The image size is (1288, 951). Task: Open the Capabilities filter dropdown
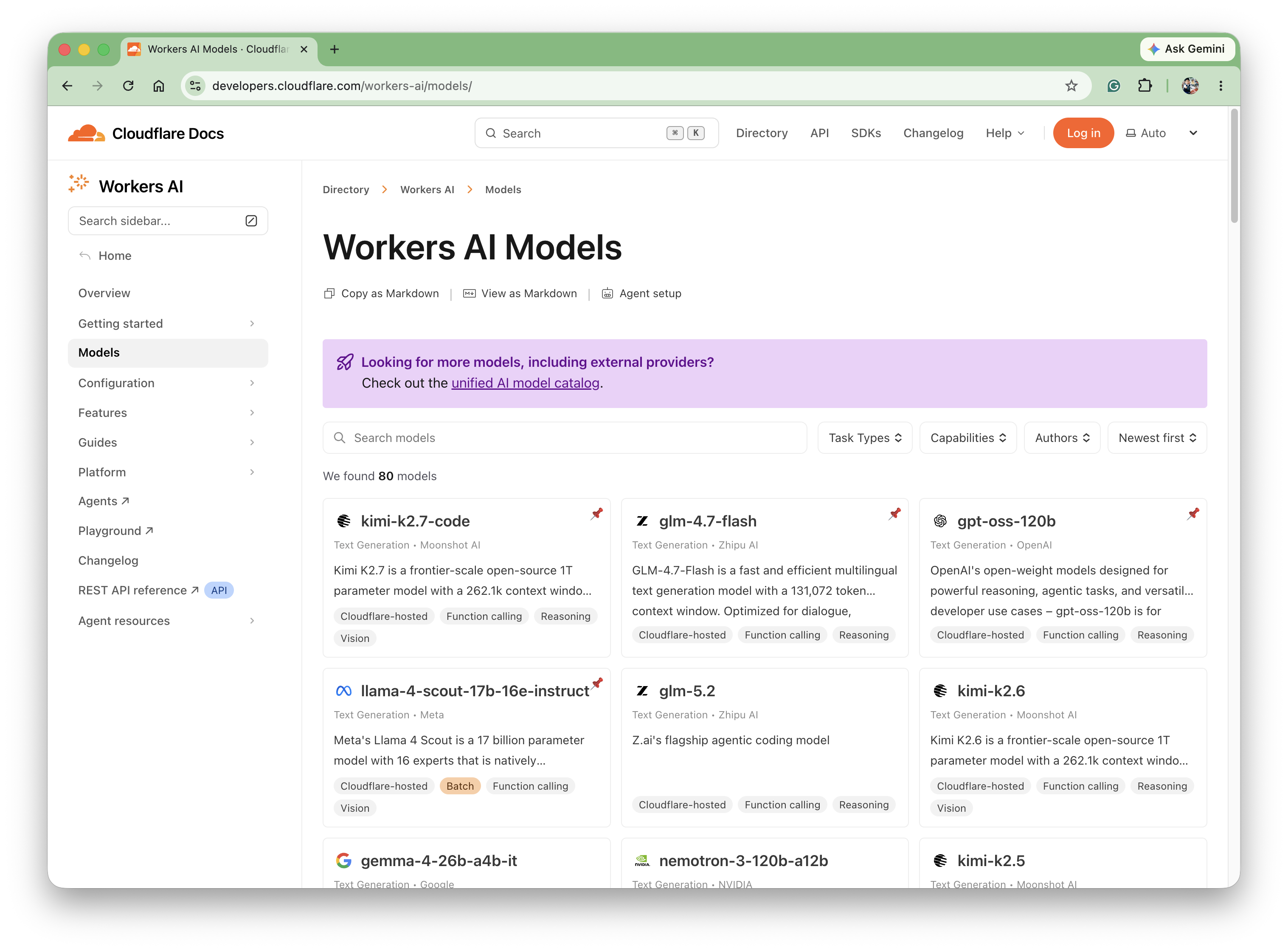point(968,438)
